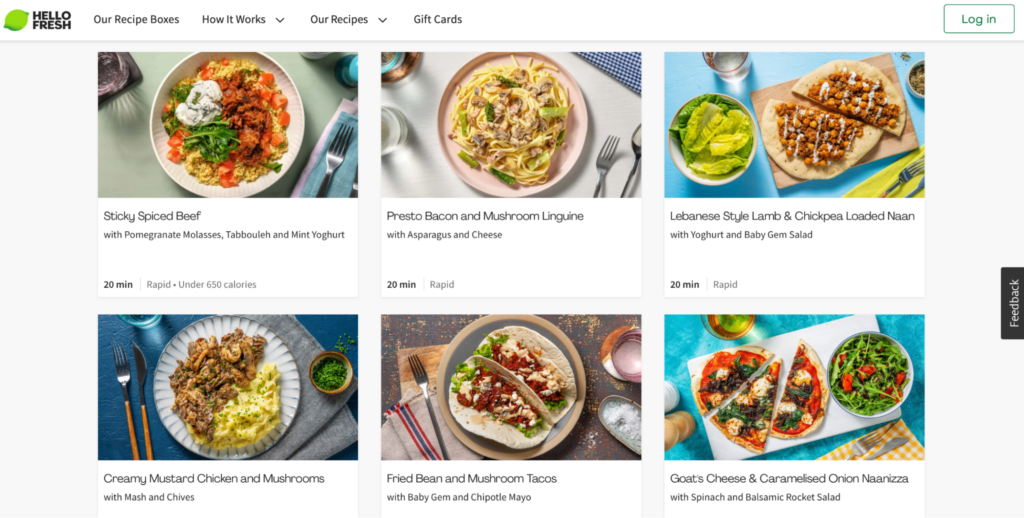Screen dimensions: 1024x518
Task: Open the Sticky Spiced Beef photo
Action: (227, 124)
